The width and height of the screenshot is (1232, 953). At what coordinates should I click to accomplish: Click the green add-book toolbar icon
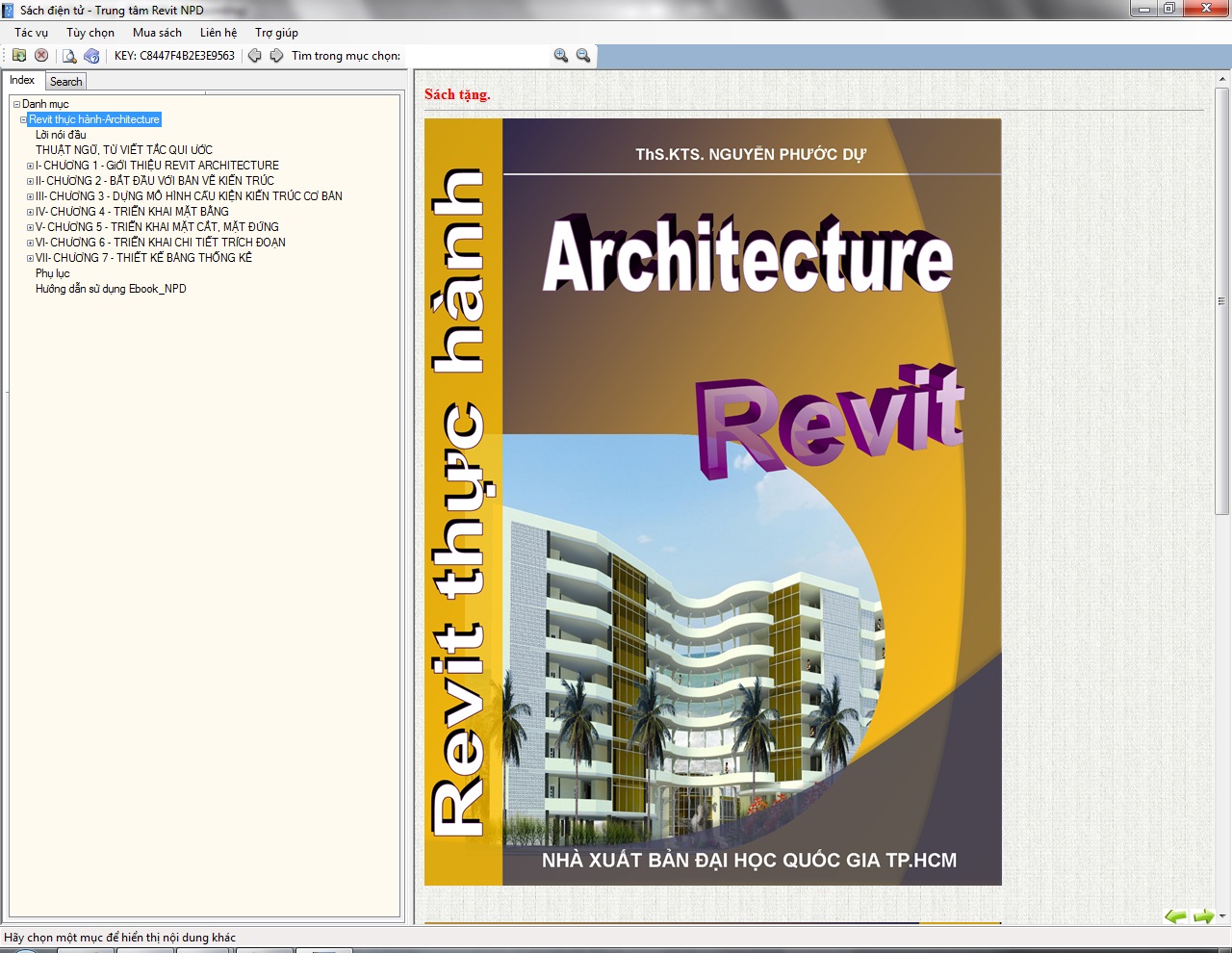click(x=19, y=55)
